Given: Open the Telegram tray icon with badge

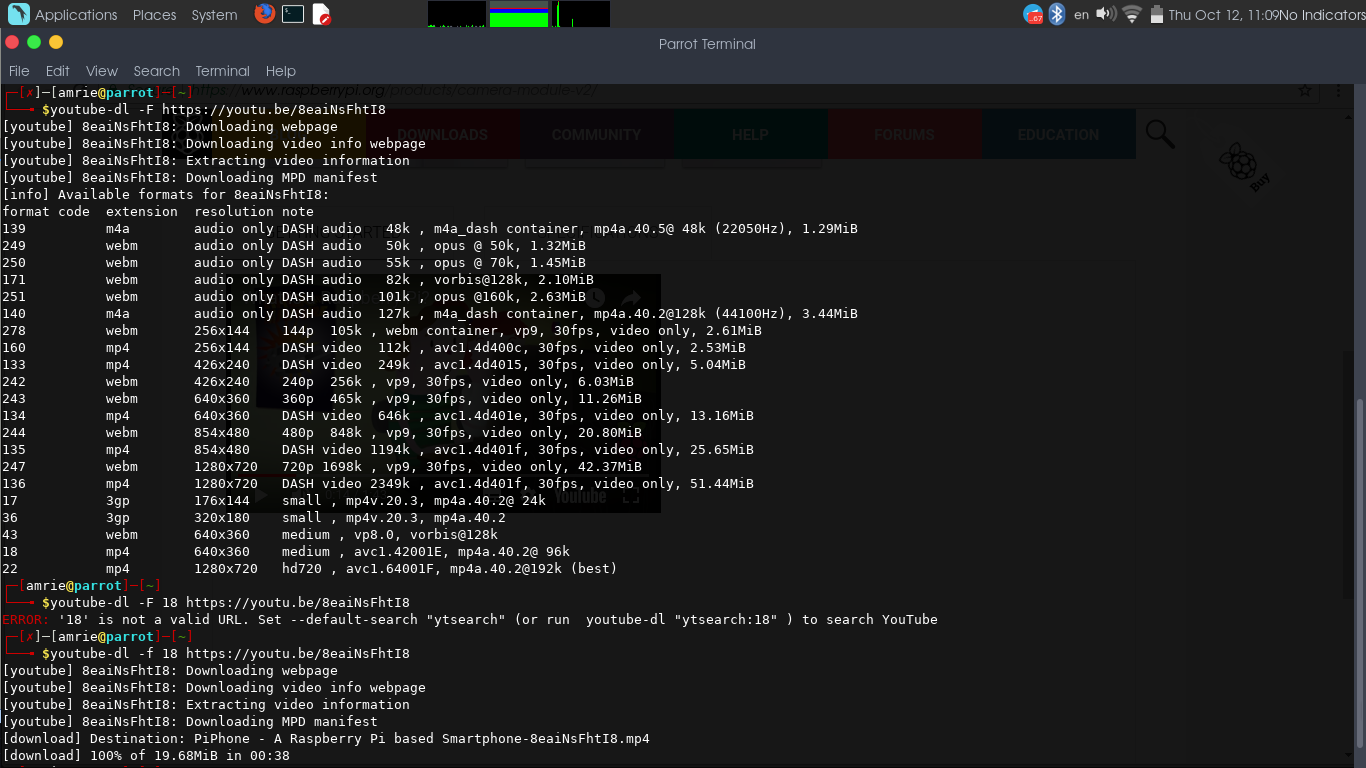Looking at the screenshot, I should click(x=1033, y=14).
